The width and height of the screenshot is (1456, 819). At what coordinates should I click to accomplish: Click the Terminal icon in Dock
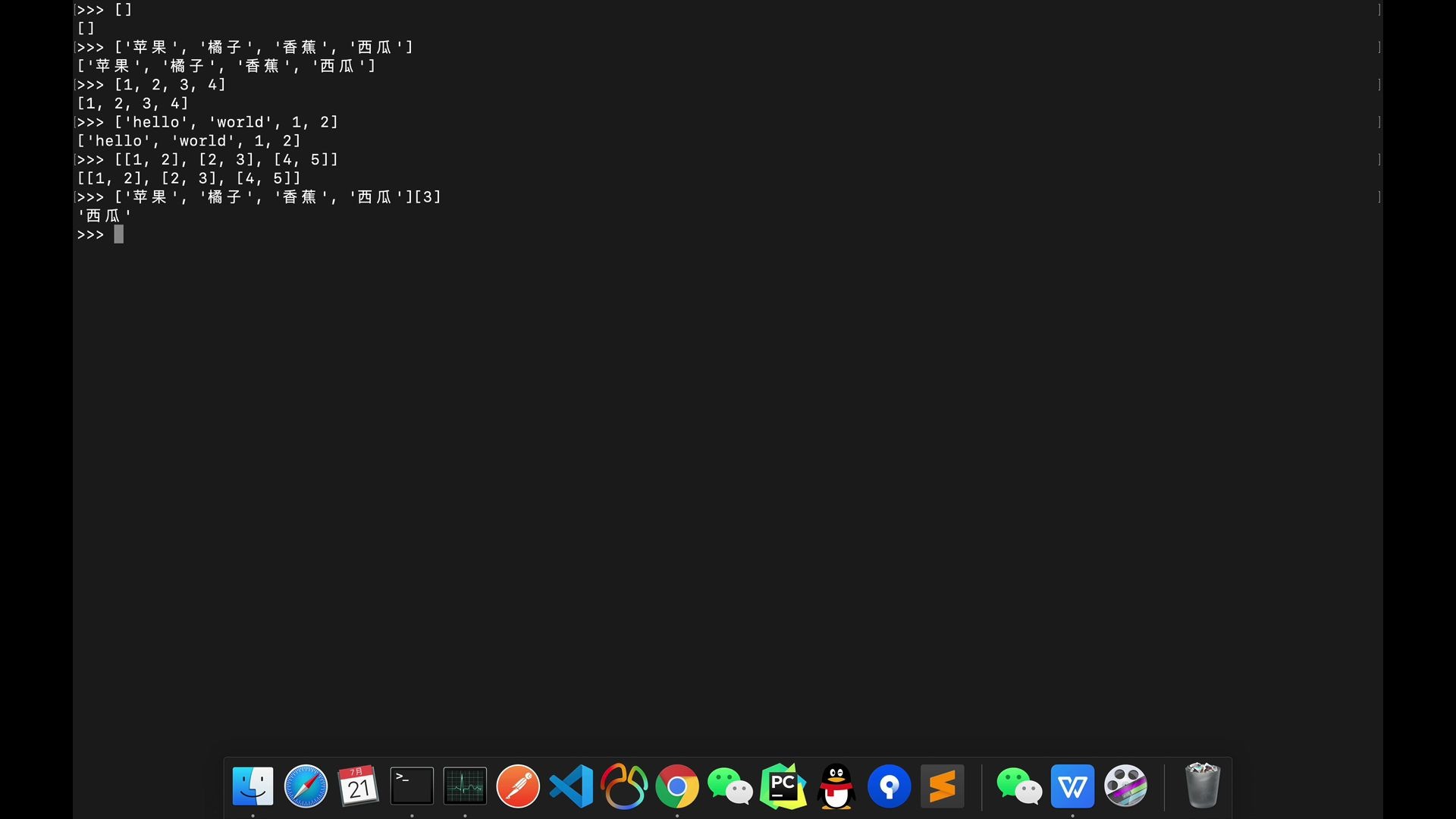click(412, 786)
